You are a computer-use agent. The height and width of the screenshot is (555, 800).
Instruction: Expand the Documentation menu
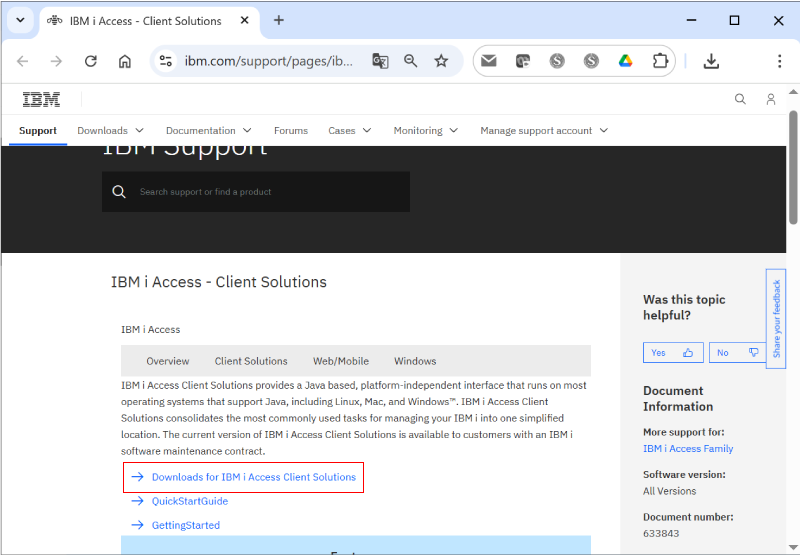pyautogui.click(x=209, y=131)
